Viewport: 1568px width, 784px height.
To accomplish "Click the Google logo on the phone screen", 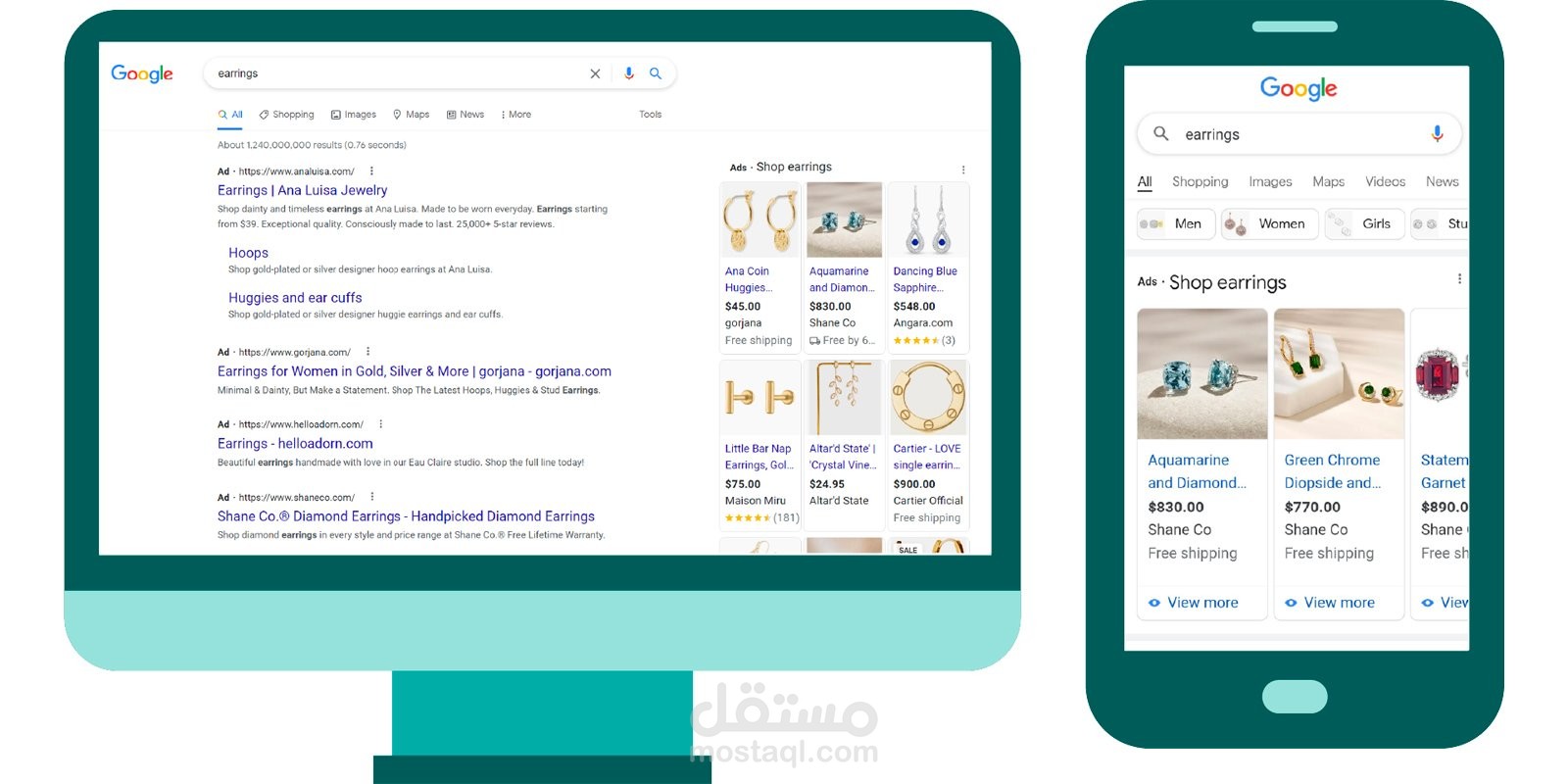I will tap(1298, 89).
